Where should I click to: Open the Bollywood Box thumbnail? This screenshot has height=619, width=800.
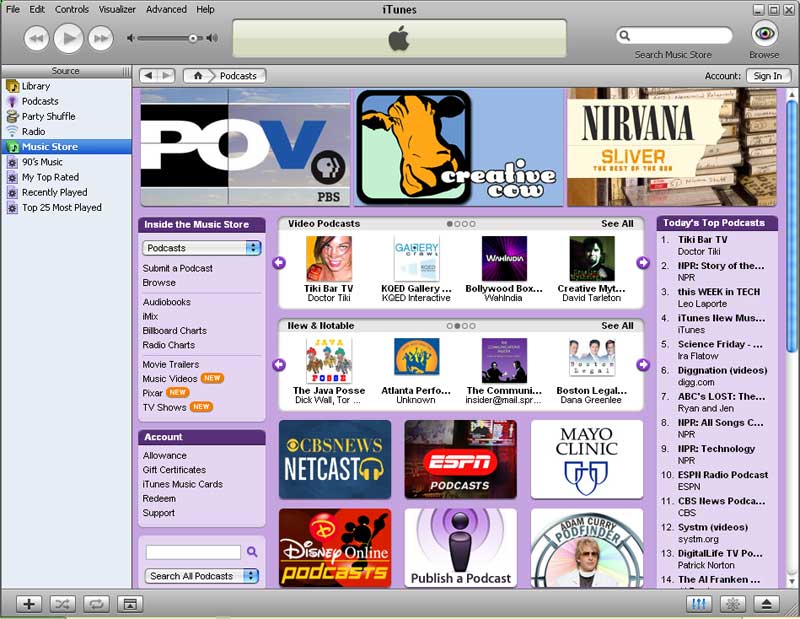coord(504,258)
